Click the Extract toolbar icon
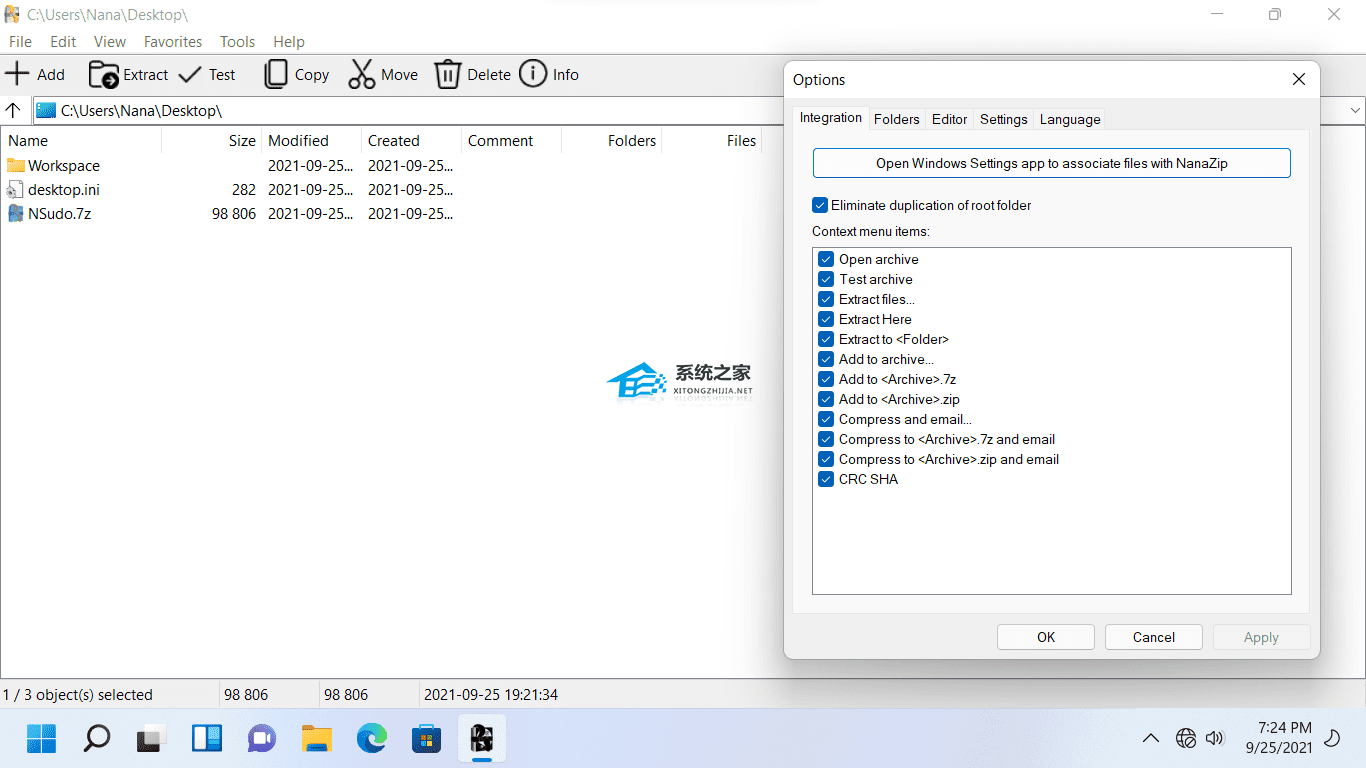Screen dimensions: 1366x768 [x=104, y=74]
